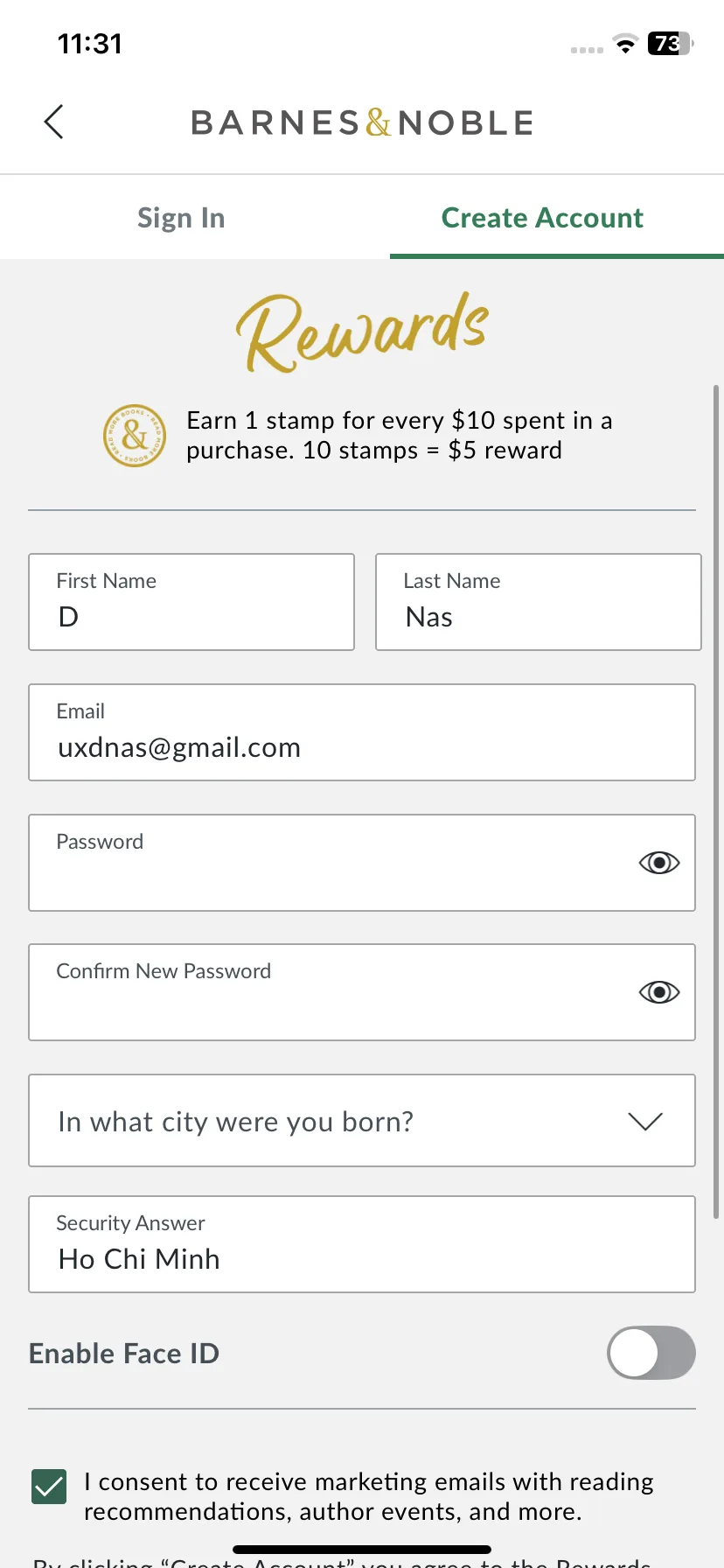Select the Create Account tab

click(542, 218)
